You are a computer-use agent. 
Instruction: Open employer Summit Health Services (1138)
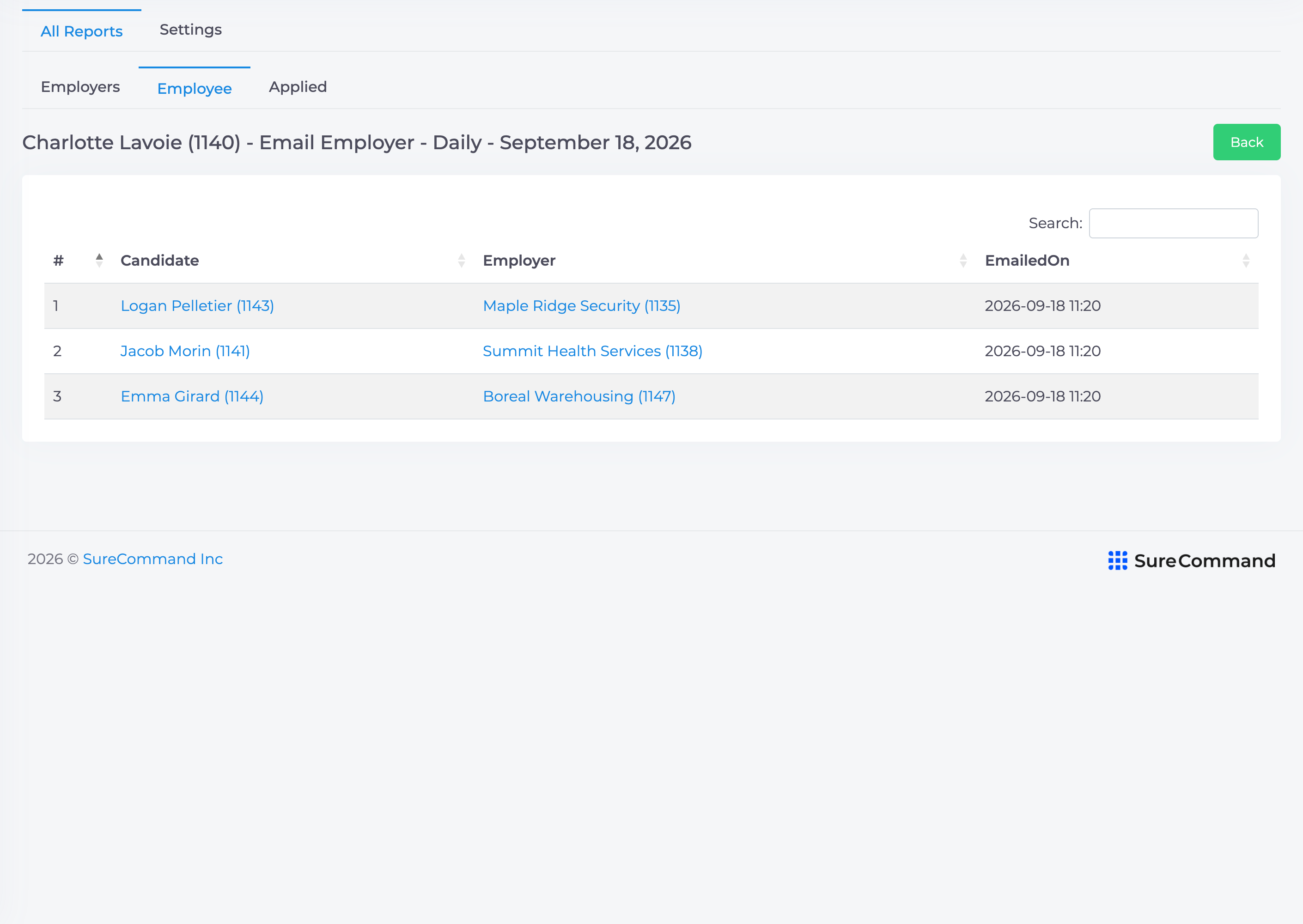(592, 351)
